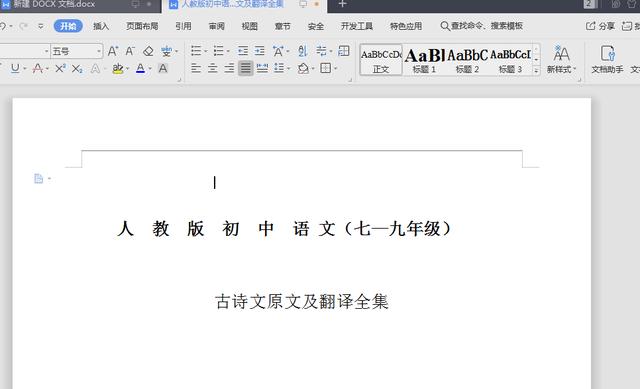The width and height of the screenshot is (640, 389).
Task: Apply a numbered list
Action: [x=218, y=51]
